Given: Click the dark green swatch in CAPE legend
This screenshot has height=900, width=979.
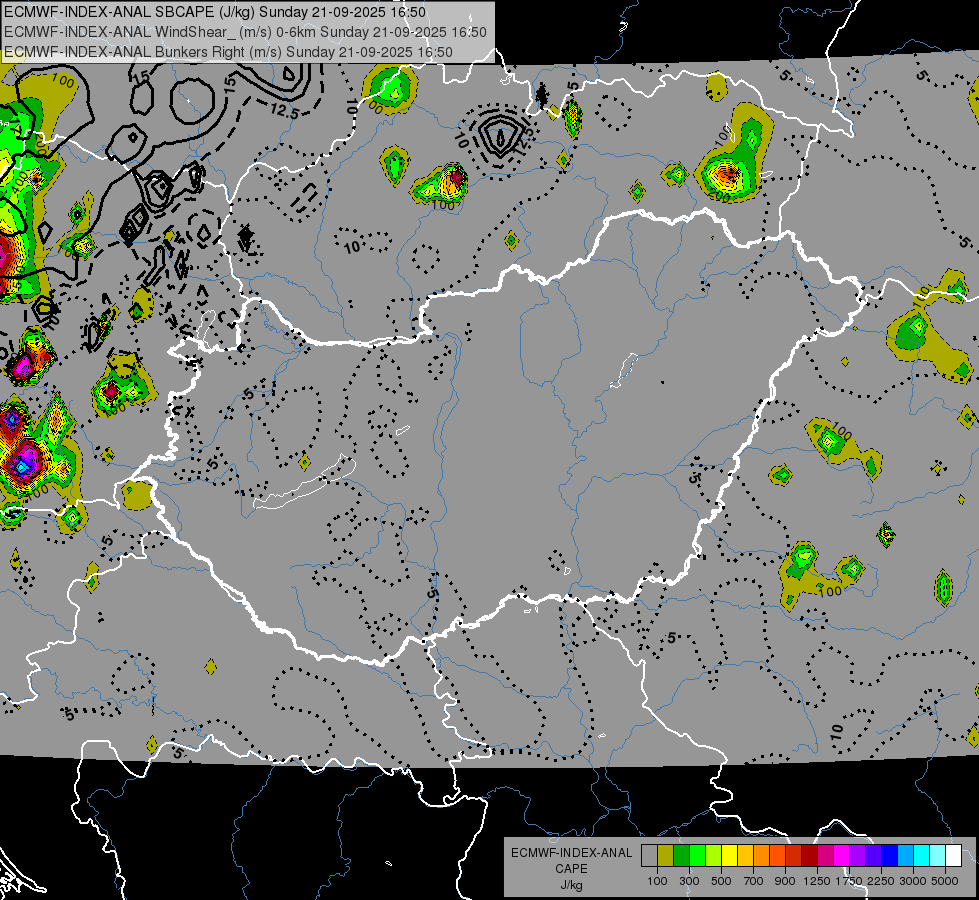Looking at the screenshot, I should [681, 855].
